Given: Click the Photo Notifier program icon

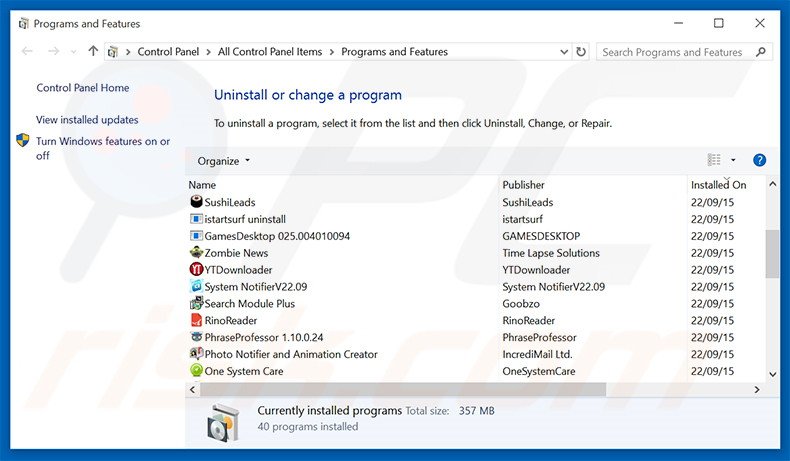Looking at the screenshot, I should click(x=196, y=354).
